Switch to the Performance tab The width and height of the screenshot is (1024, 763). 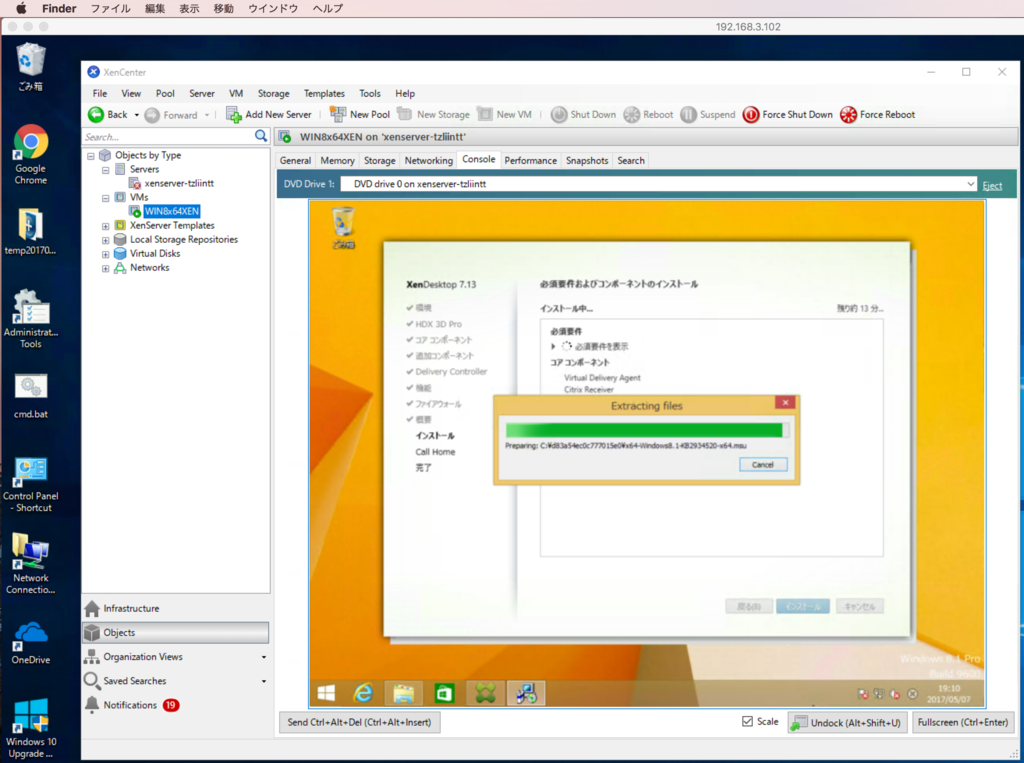click(x=530, y=160)
